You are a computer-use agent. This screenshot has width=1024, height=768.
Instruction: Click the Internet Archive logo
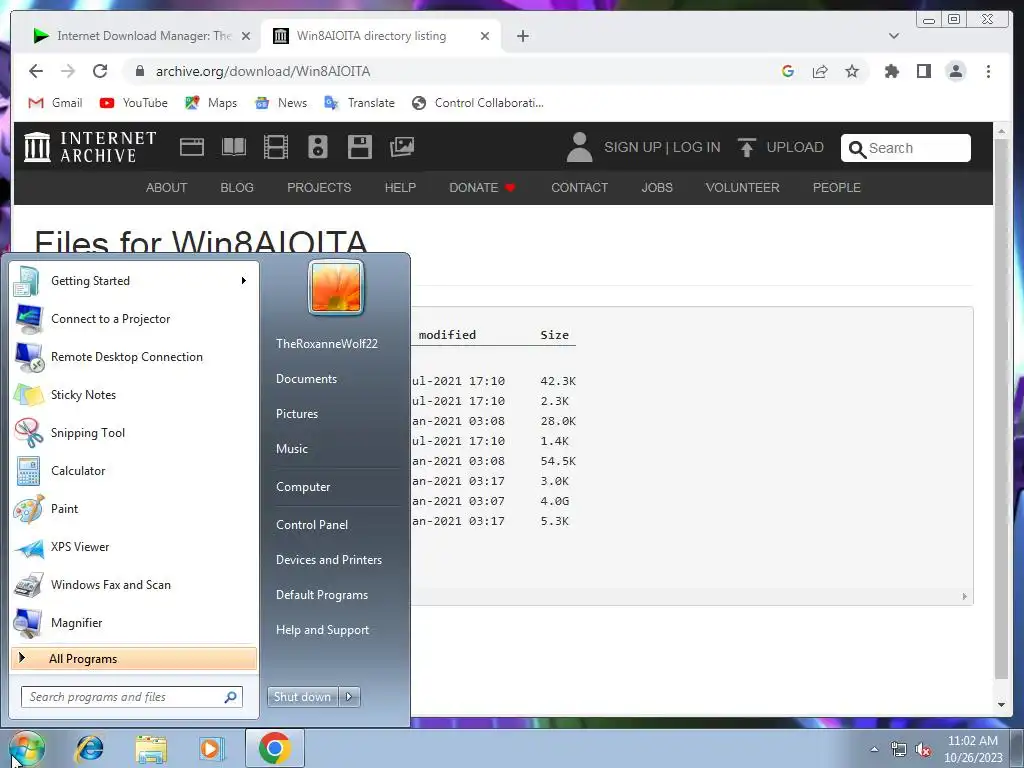click(x=90, y=147)
